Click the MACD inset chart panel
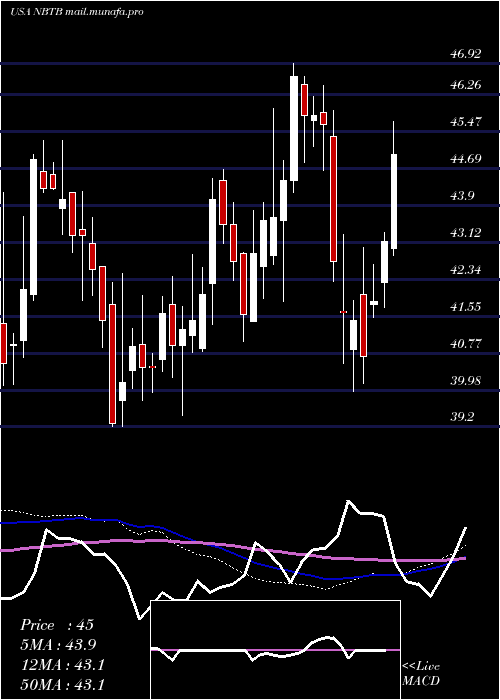500x700 pixels. (x=275, y=650)
